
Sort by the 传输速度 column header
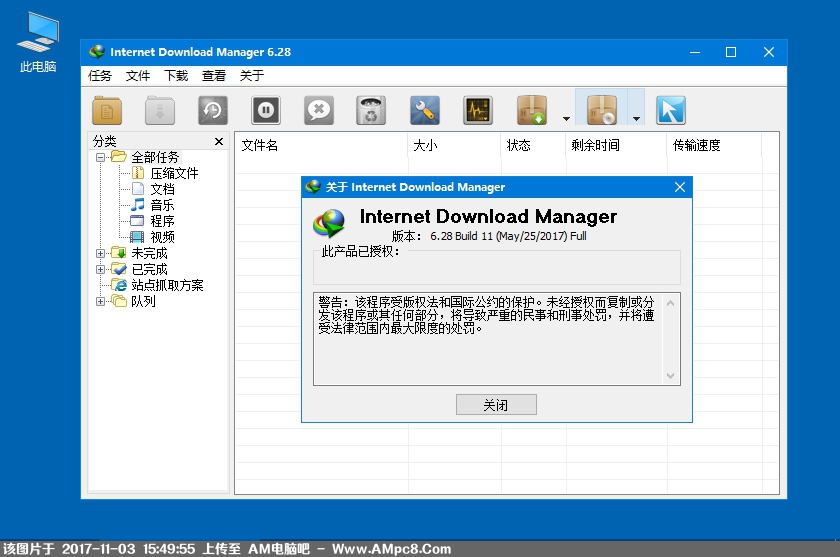715,145
